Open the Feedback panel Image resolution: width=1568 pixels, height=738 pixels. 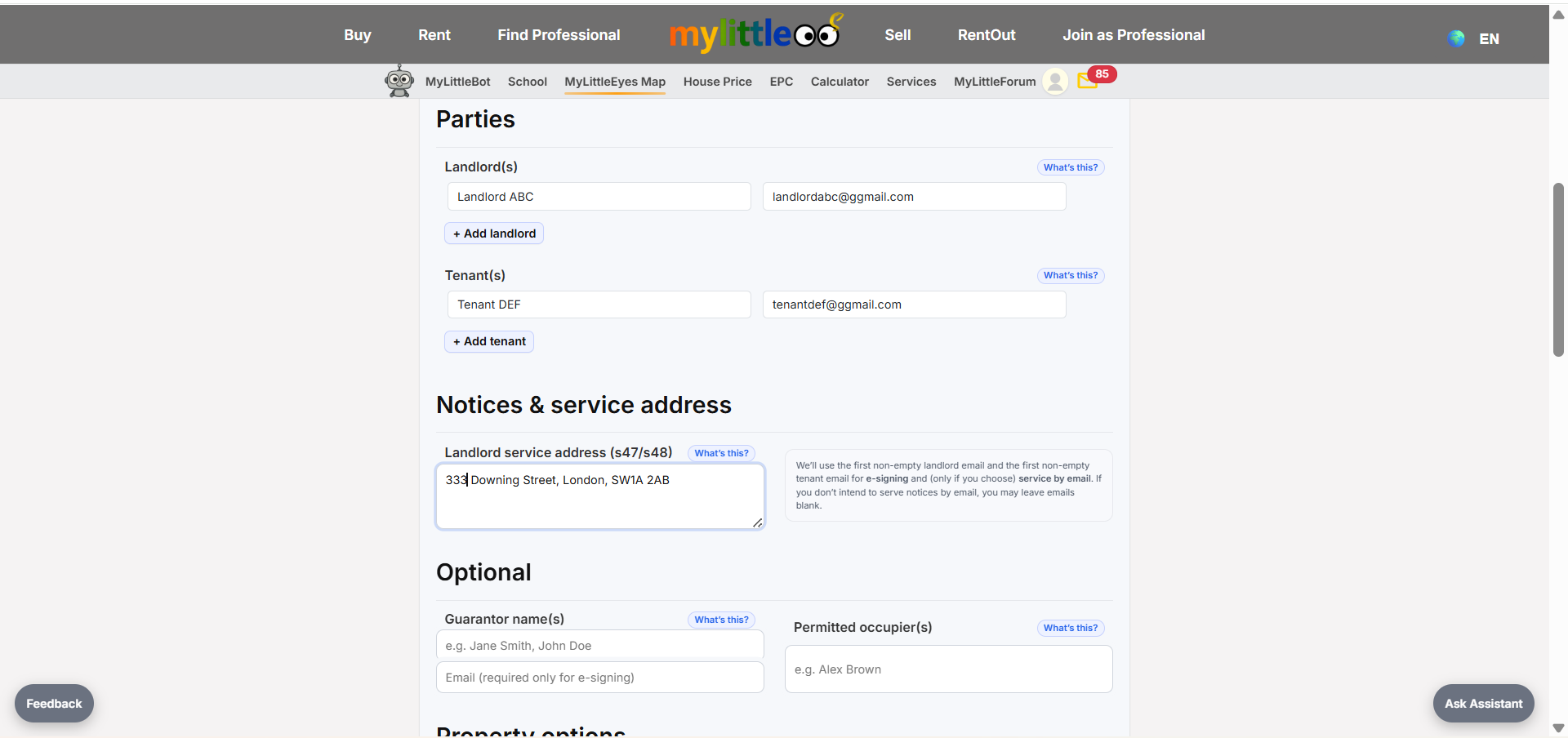coord(53,703)
